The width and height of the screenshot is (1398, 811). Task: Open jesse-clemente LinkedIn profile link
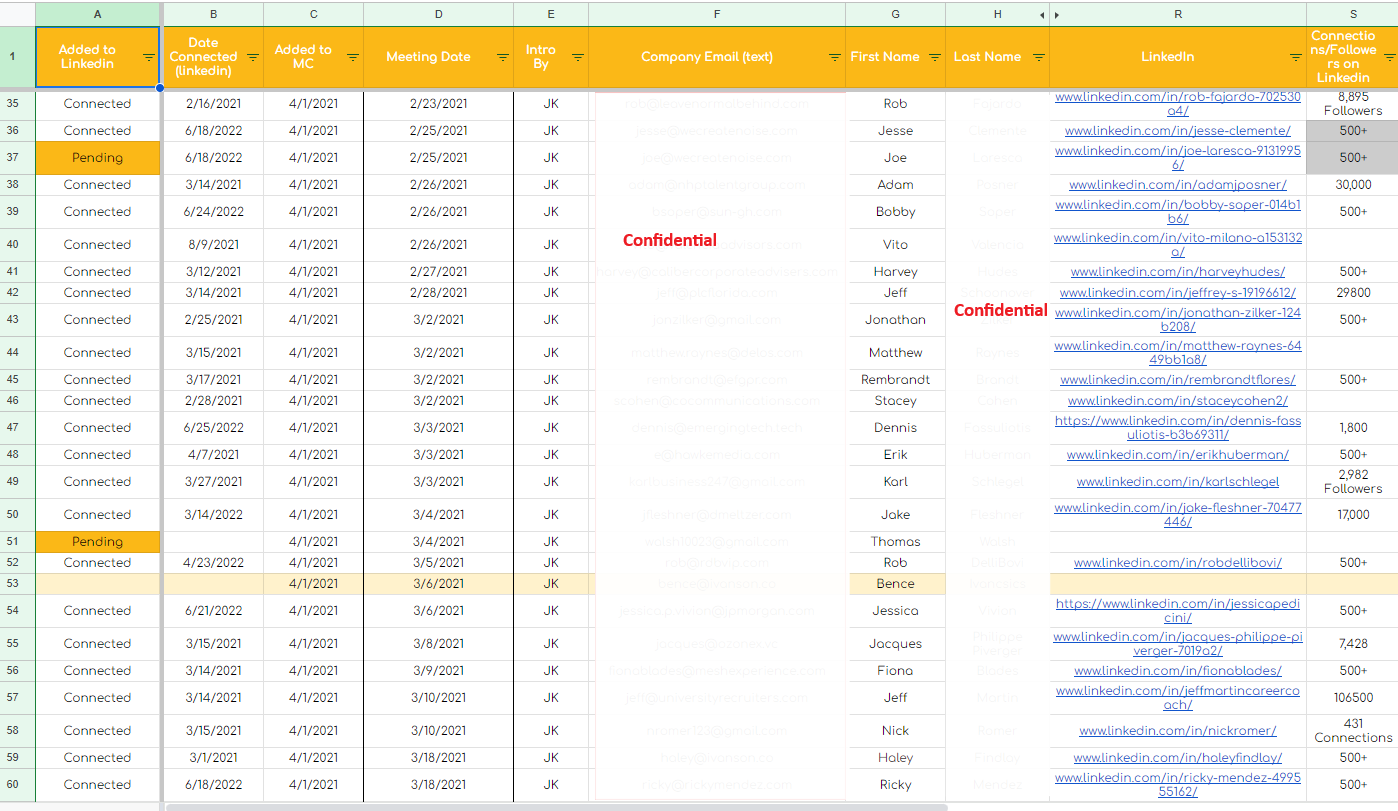(x=1178, y=131)
